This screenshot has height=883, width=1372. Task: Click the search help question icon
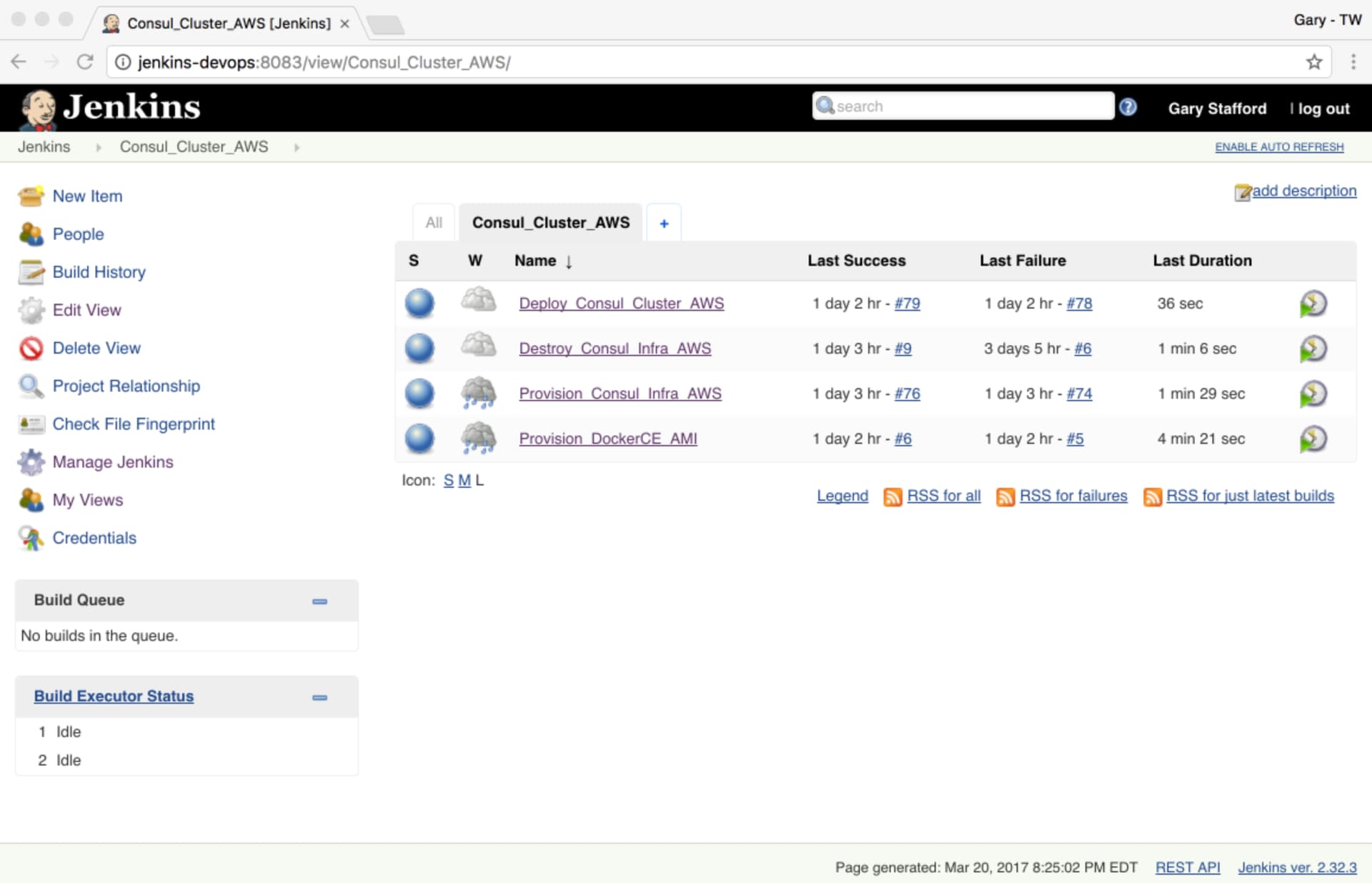tap(1128, 107)
